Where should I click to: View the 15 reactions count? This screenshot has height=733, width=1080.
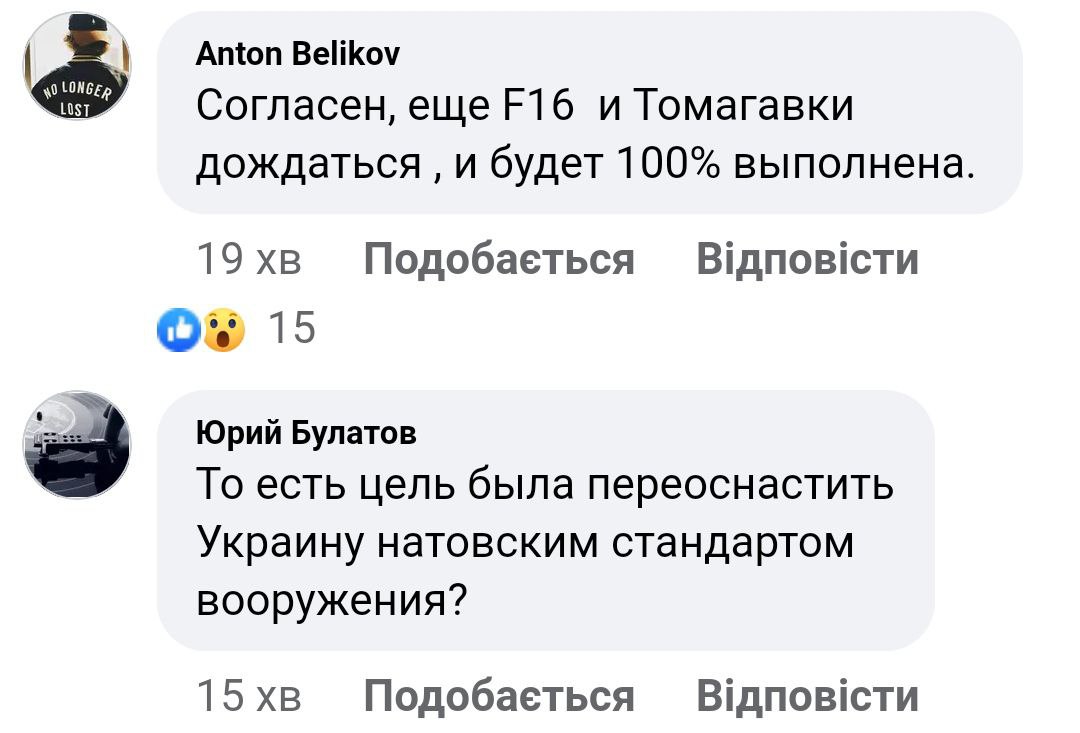(x=293, y=329)
